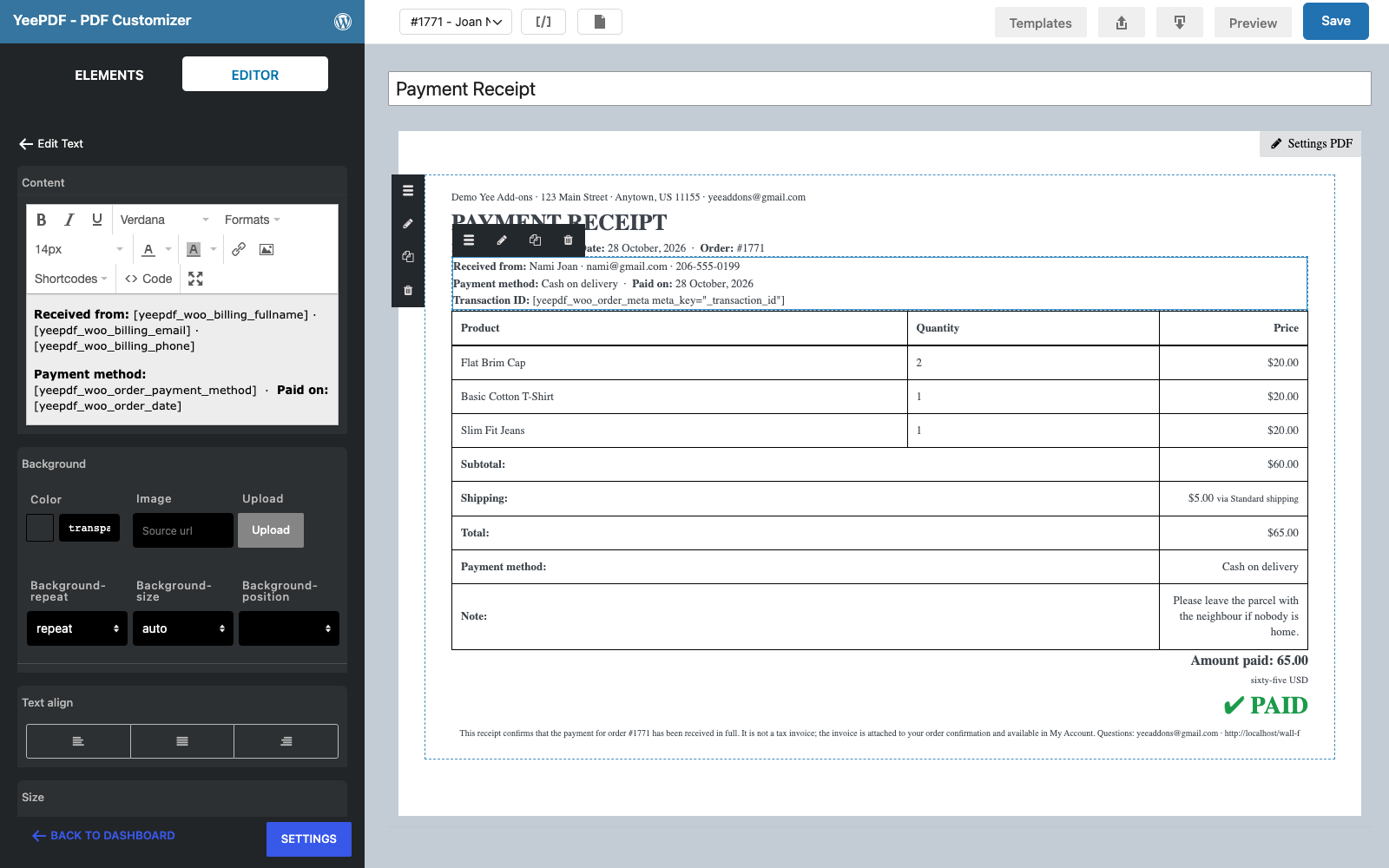Open the Background-size auto dropdown
The width and height of the screenshot is (1389, 868).
click(x=182, y=628)
